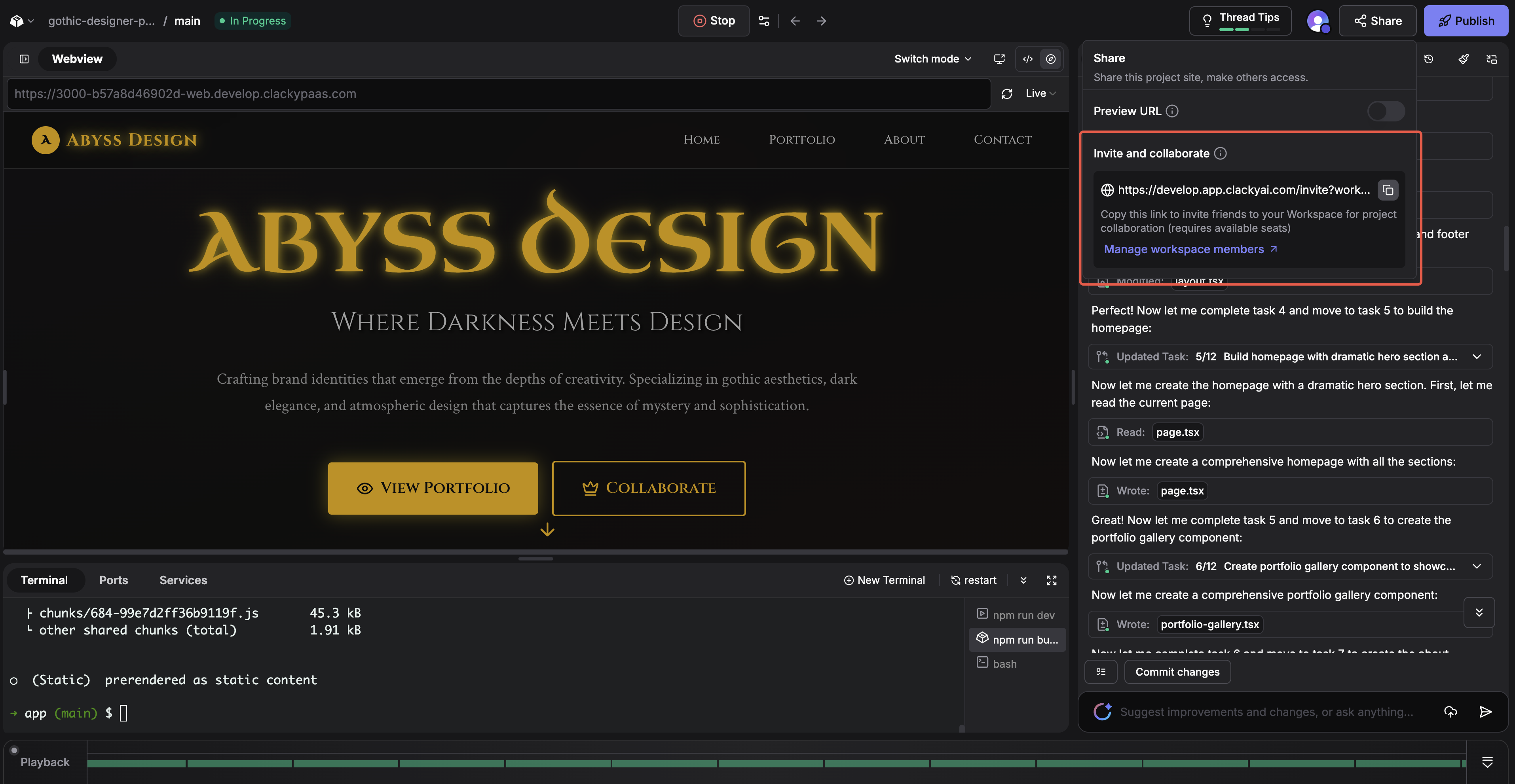Viewport: 1515px width, 784px height.
Task: Refresh the webview page
Action: pyautogui.click(x=1007, y=93)
